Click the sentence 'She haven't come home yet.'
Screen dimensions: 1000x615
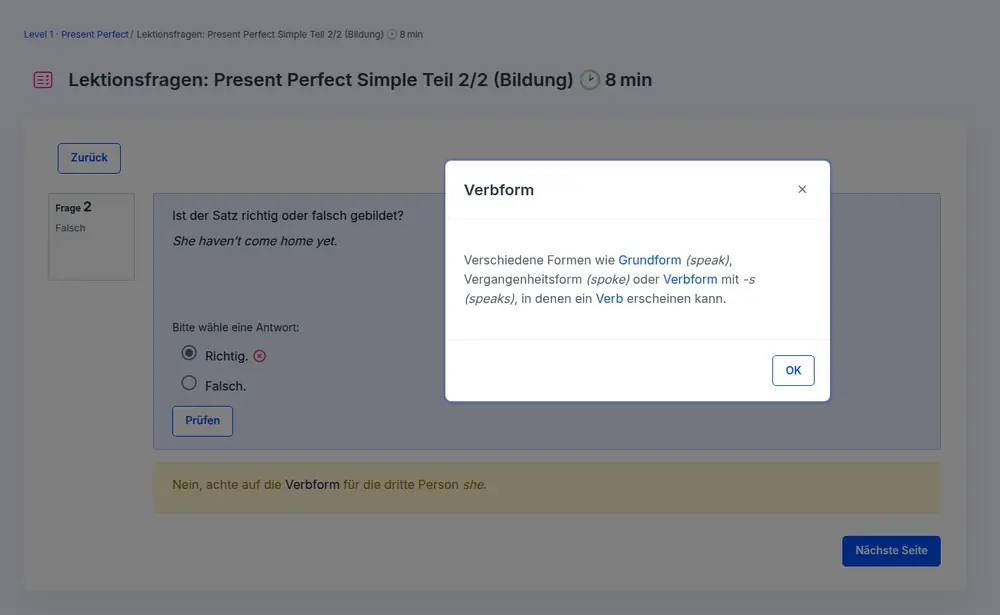pos(255,241)
